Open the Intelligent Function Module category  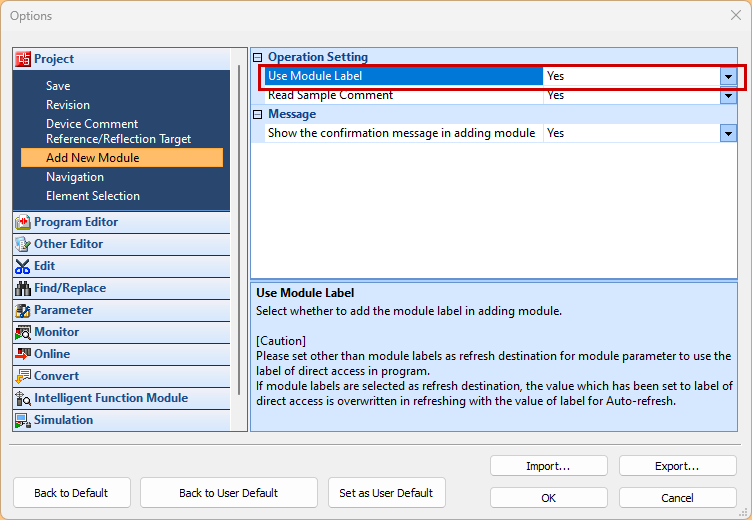[110, 398]
